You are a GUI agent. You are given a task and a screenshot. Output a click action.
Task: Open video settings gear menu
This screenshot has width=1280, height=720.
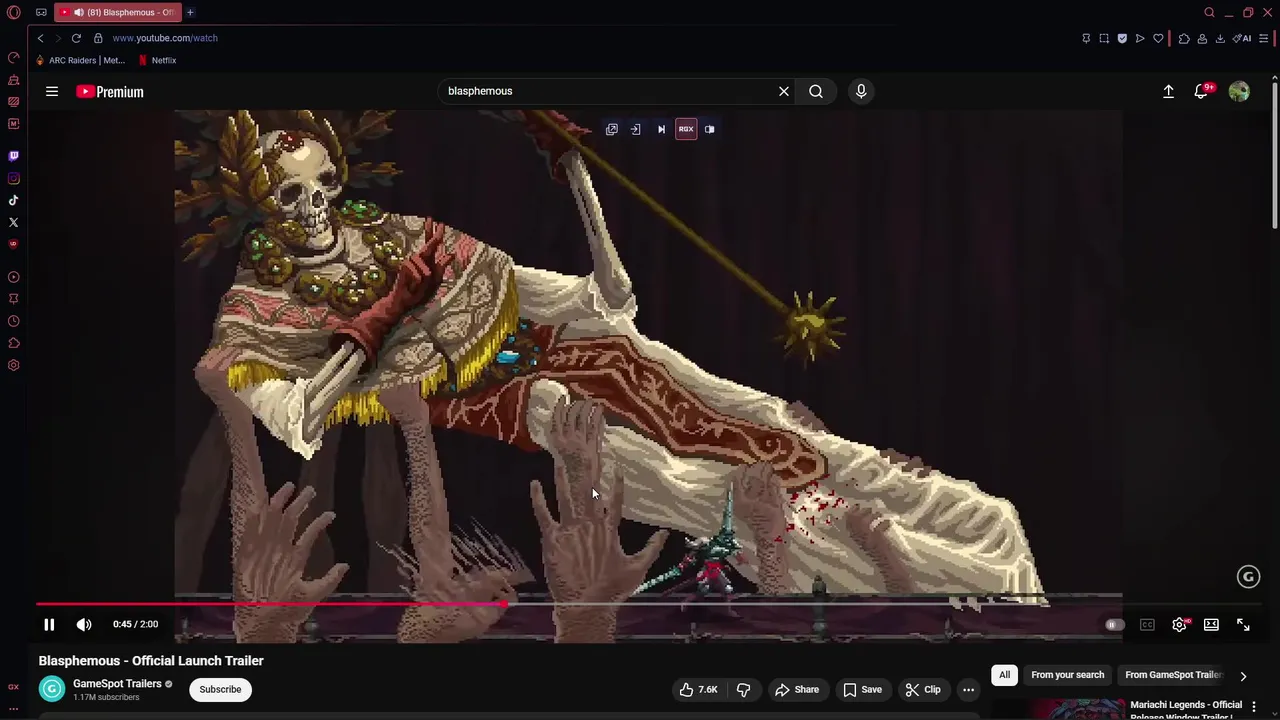click(x=1179, y=624)
